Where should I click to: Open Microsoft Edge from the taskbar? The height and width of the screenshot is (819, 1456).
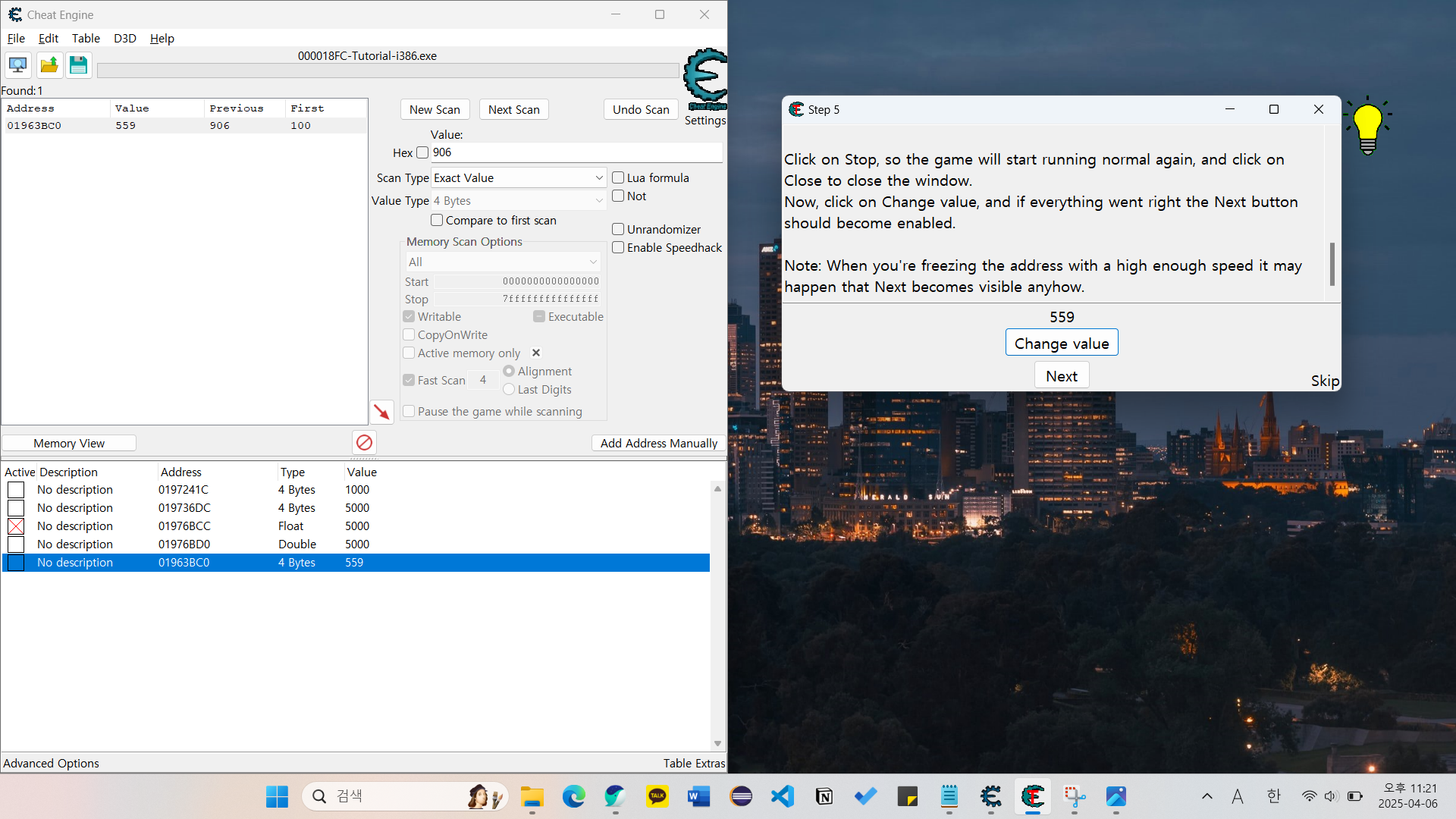point(574,796)
